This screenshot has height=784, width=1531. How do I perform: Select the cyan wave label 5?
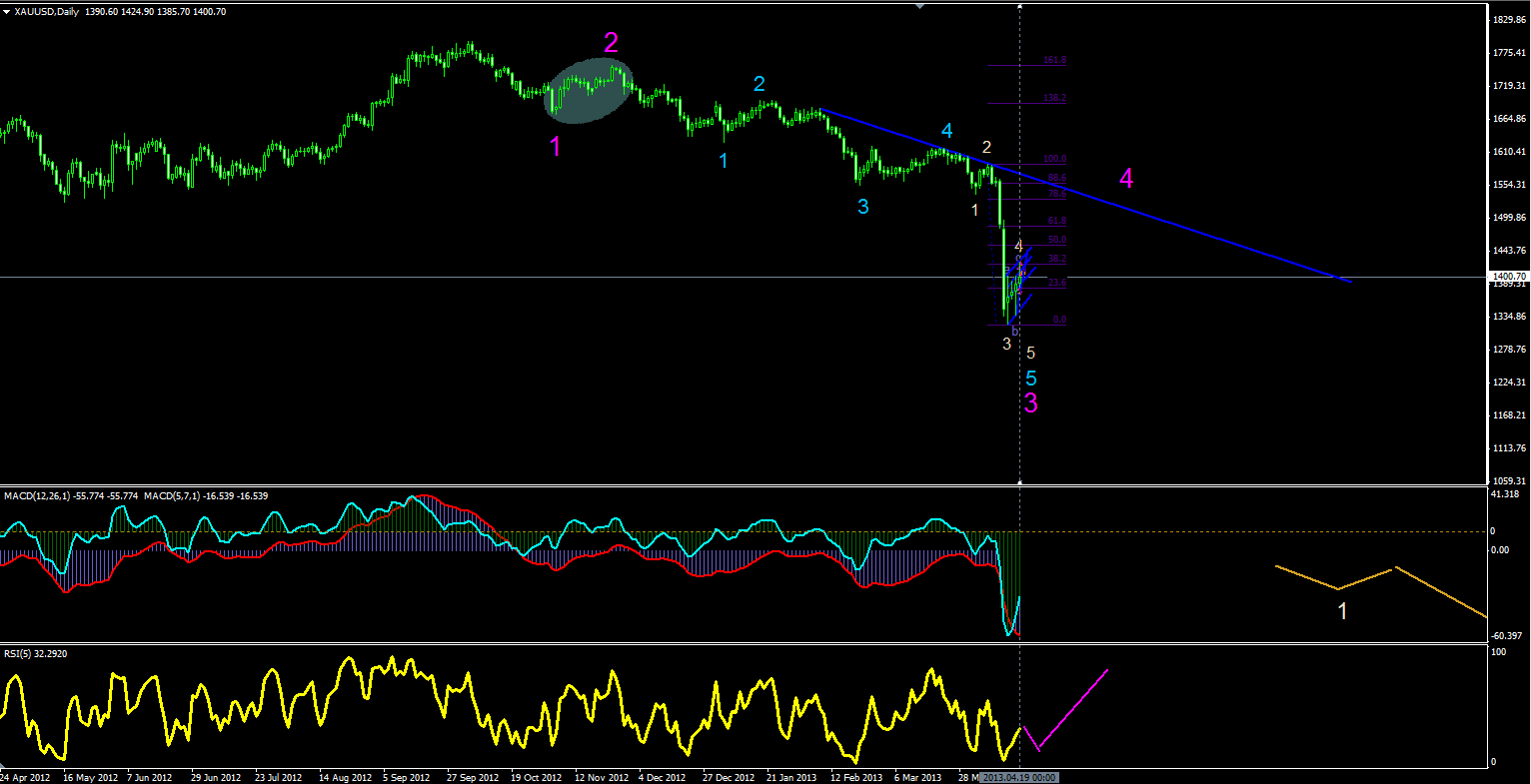[1030, 379]
